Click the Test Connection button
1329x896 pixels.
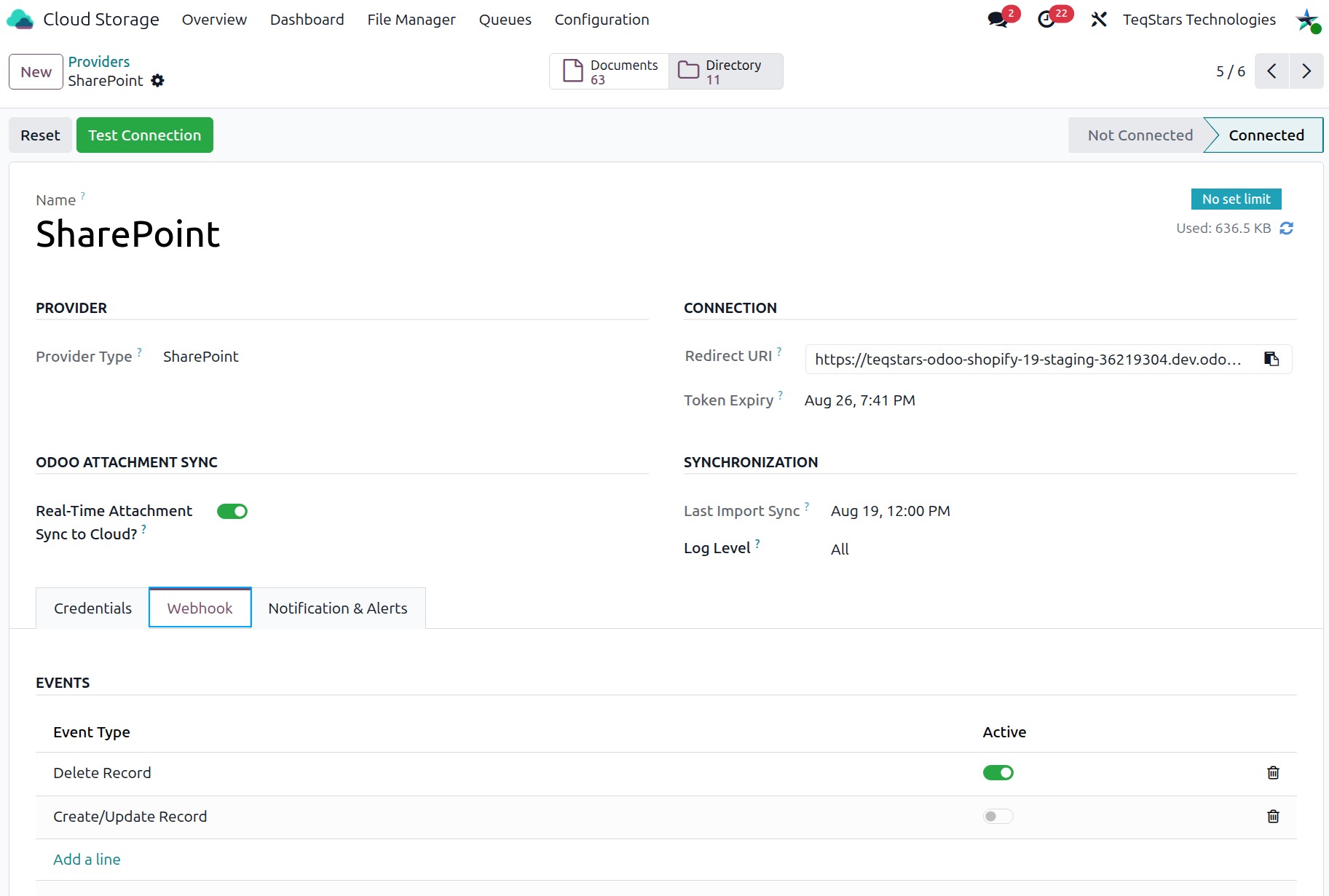(x=145, y=135)
